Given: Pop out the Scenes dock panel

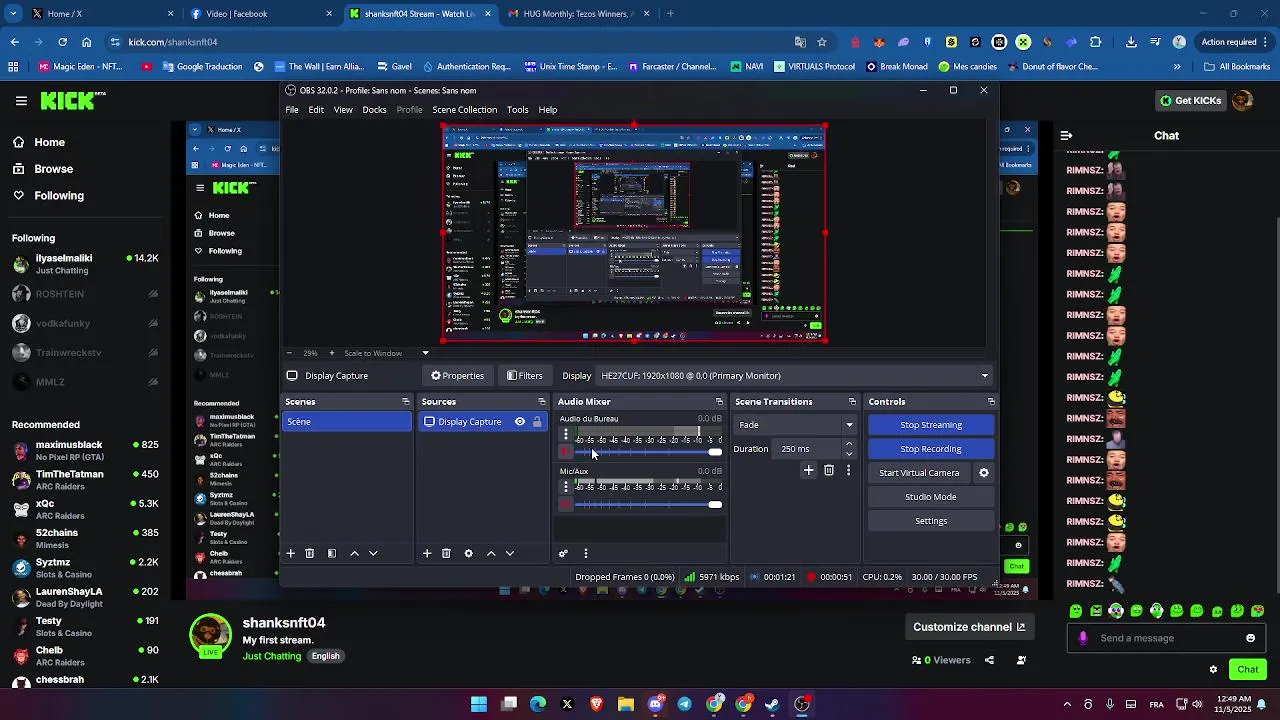Looking at the screenshot, I should tap(405, 402).
